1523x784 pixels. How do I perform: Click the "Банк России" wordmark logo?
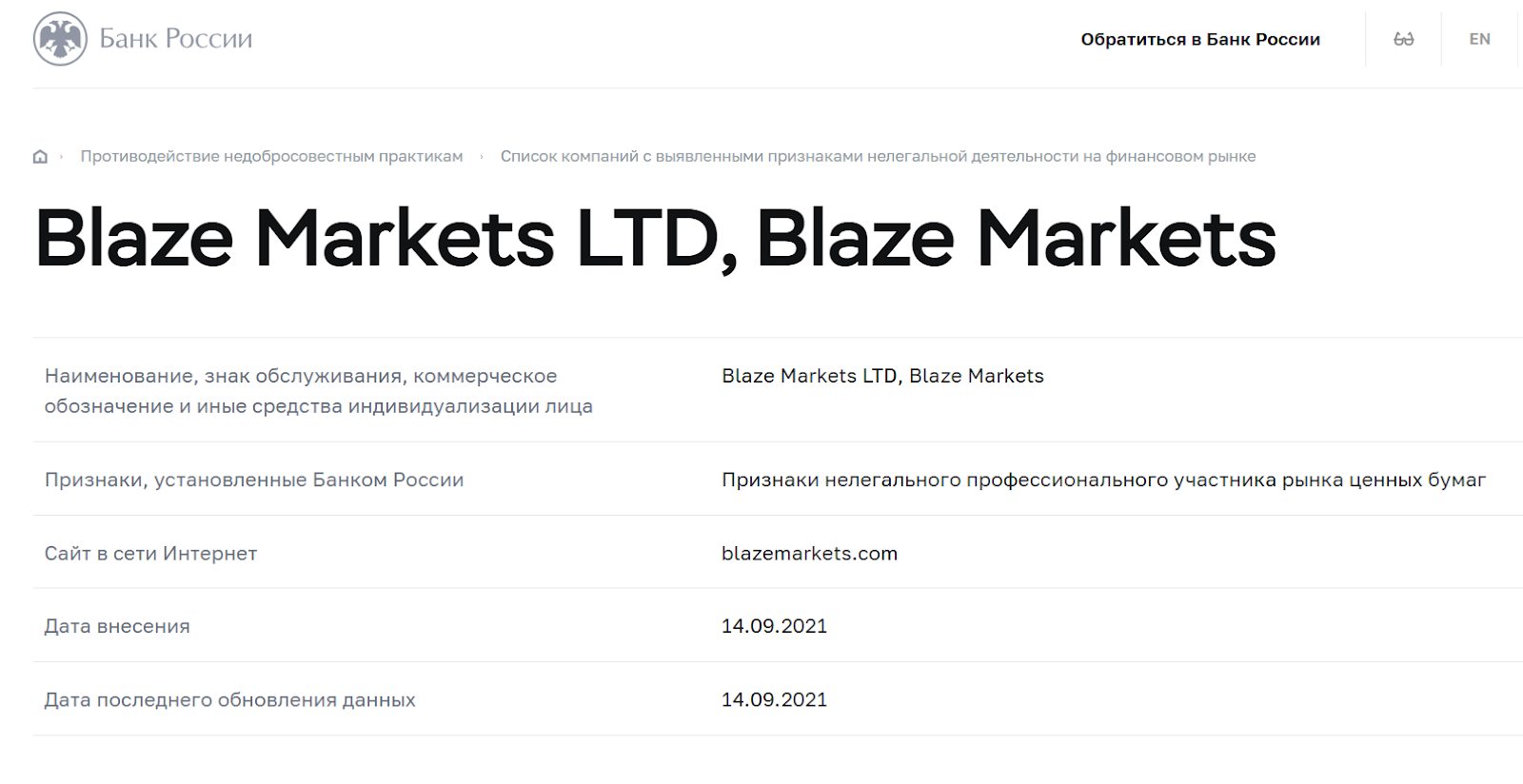(x=176, y=39)
